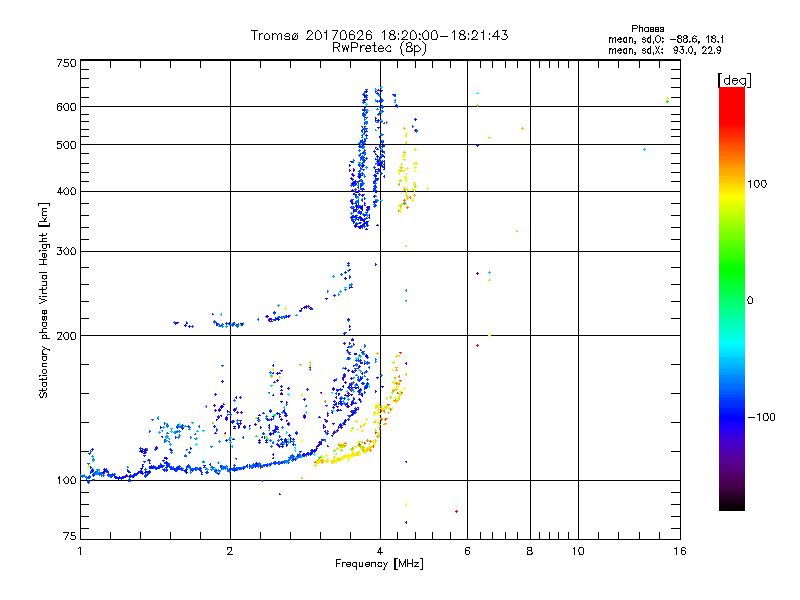800x600 pixels.
Task: Click the x-axis "4" MHz tick label
Action: point(380,551)
